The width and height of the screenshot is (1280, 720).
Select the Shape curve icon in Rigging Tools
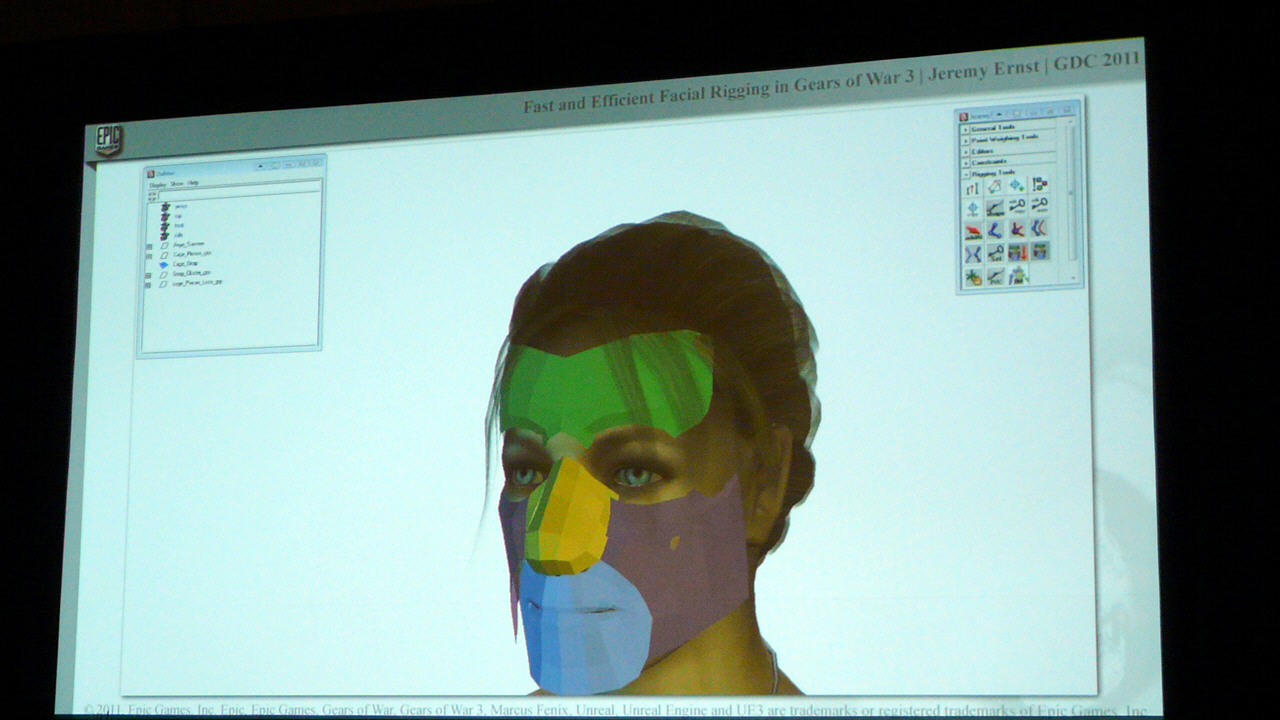click(x=995, y=208)
